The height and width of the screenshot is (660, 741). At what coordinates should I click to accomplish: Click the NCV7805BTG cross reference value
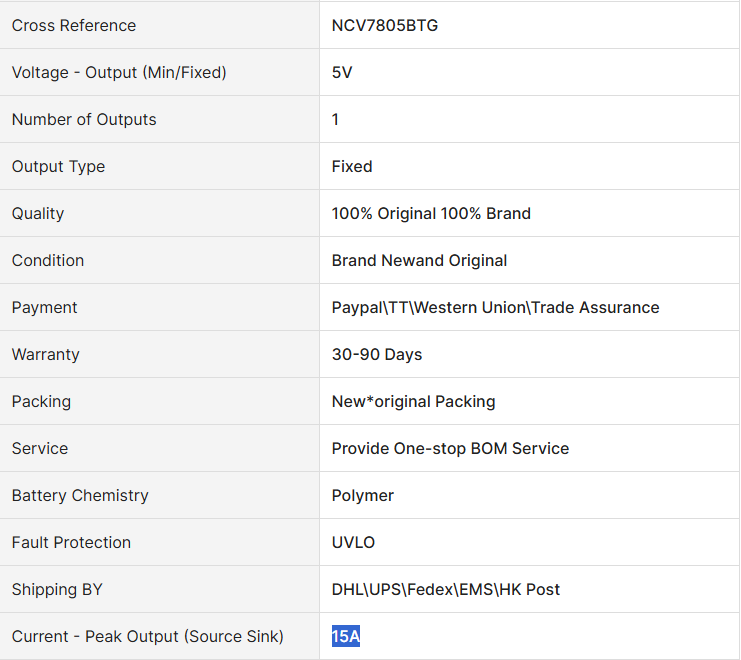point(385,26)
